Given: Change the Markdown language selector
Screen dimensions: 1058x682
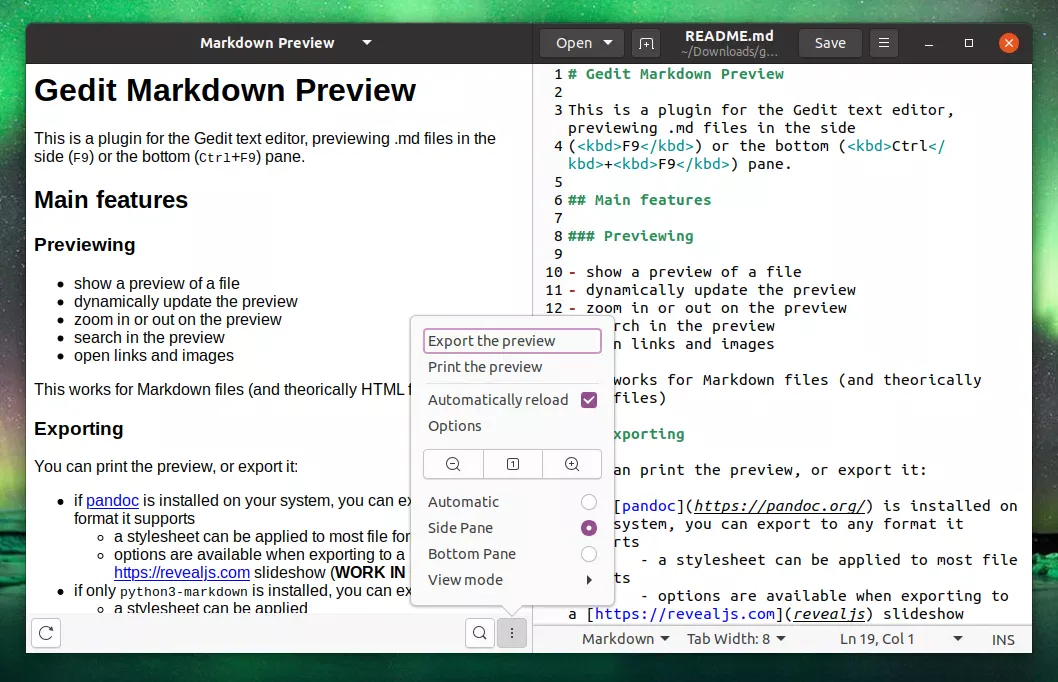Looking at the screenshot, I should pos(625,639).
